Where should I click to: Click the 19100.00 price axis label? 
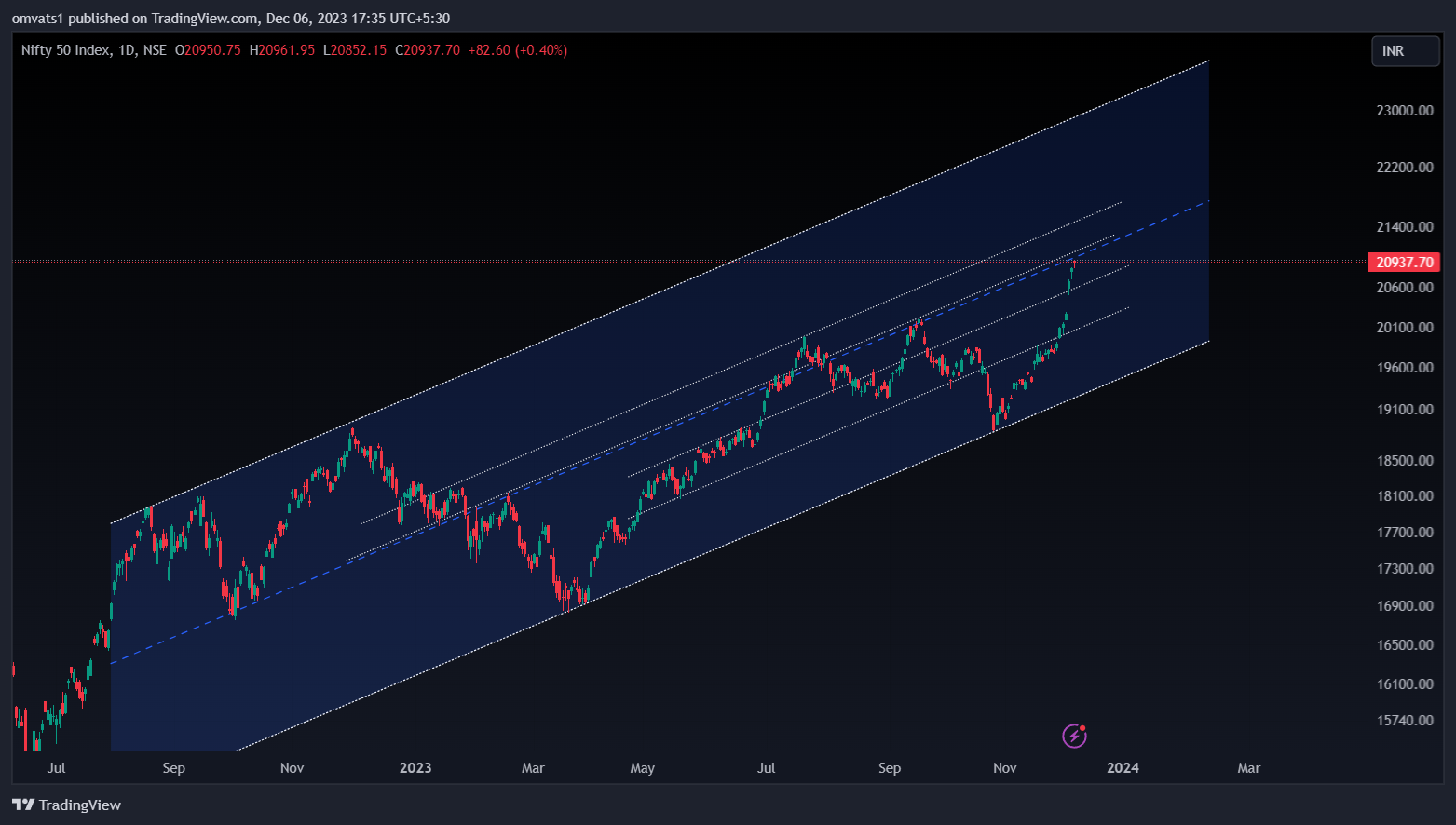point(1405,409)
